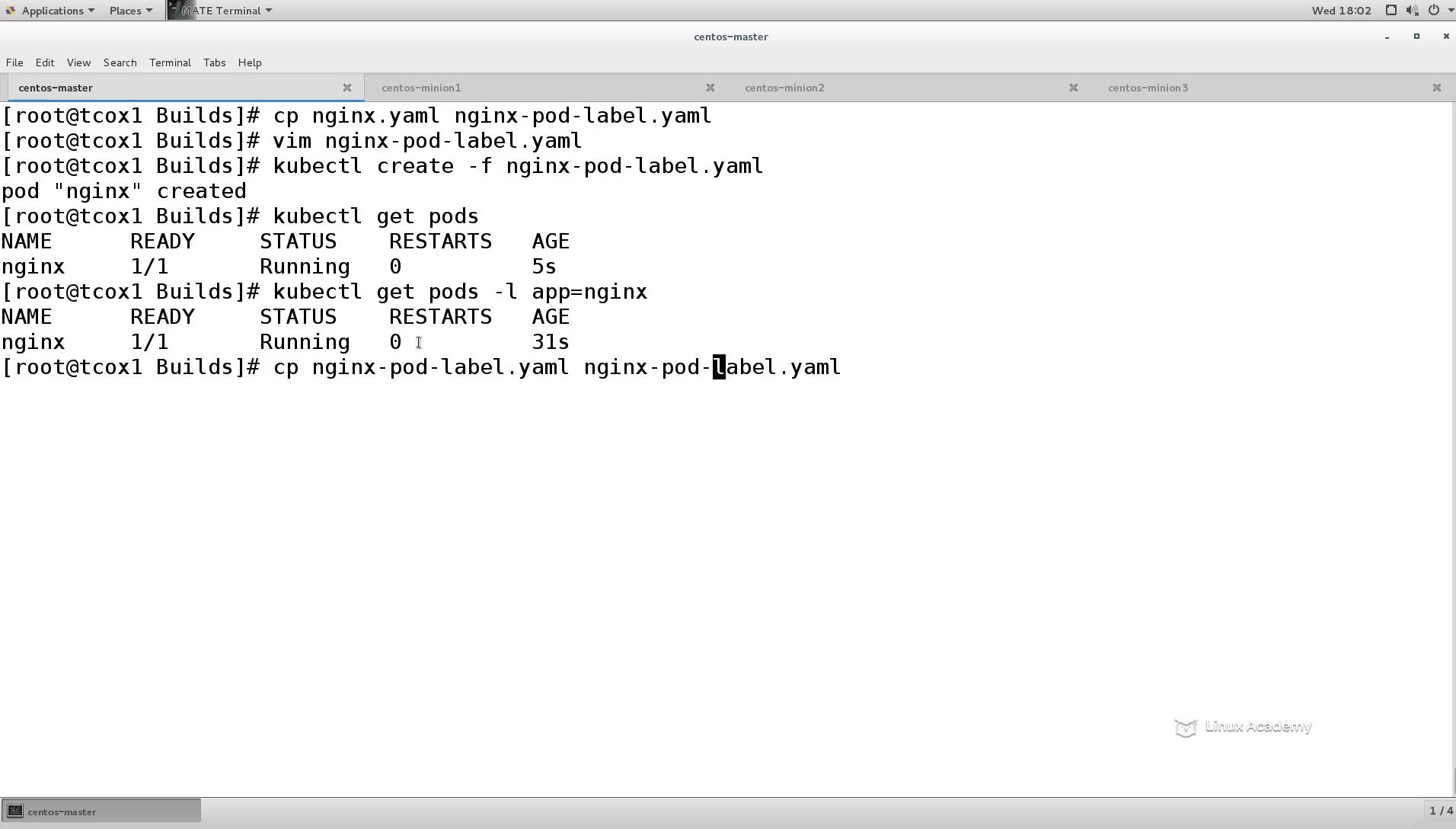Open the MATE Terminal app menu in the panel
The image size is (1456, 829).
[x=220, y=11]
